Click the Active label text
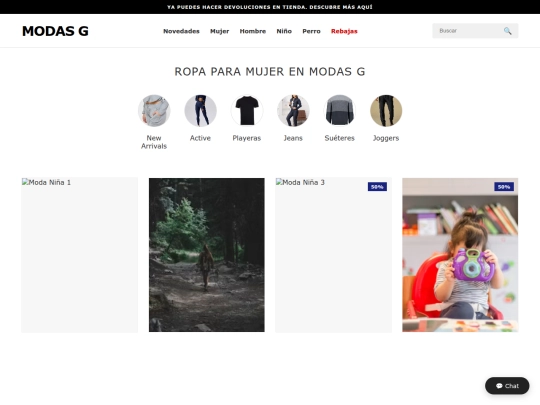The image size is (540, 405). pos(200,138)
